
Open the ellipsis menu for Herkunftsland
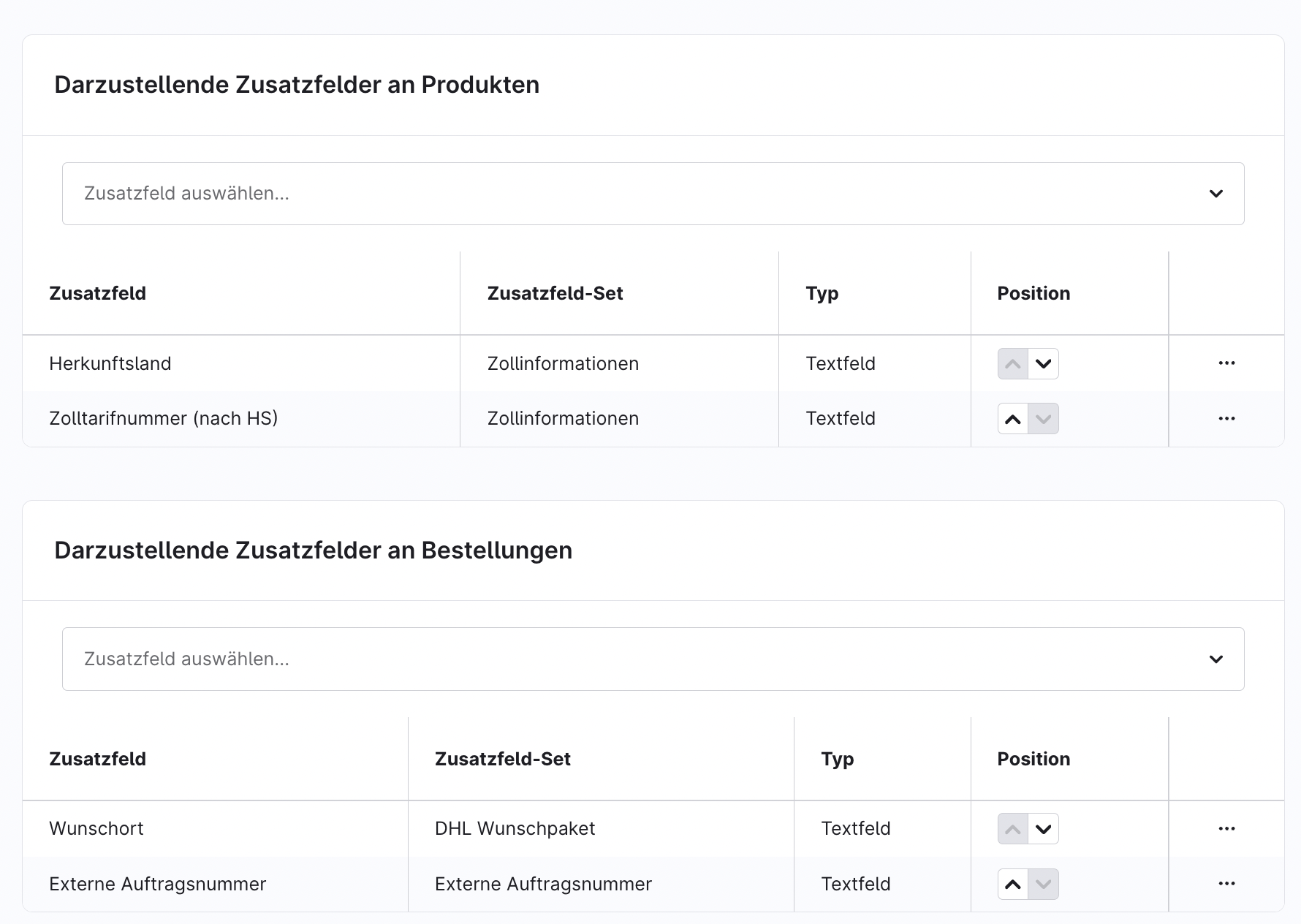click(1226, 363)
